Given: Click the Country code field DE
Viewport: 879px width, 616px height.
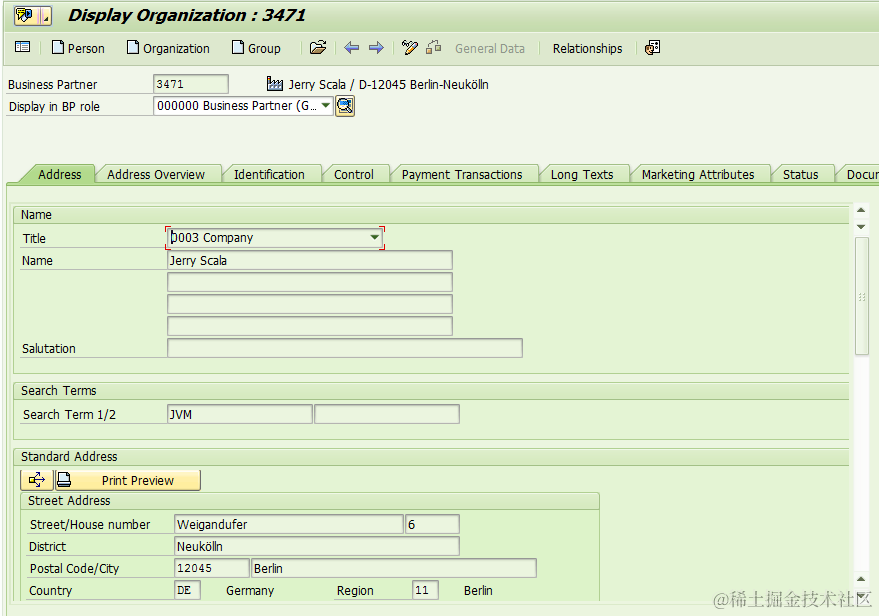Looking at the screenshot, I should [x=187, y=590].
